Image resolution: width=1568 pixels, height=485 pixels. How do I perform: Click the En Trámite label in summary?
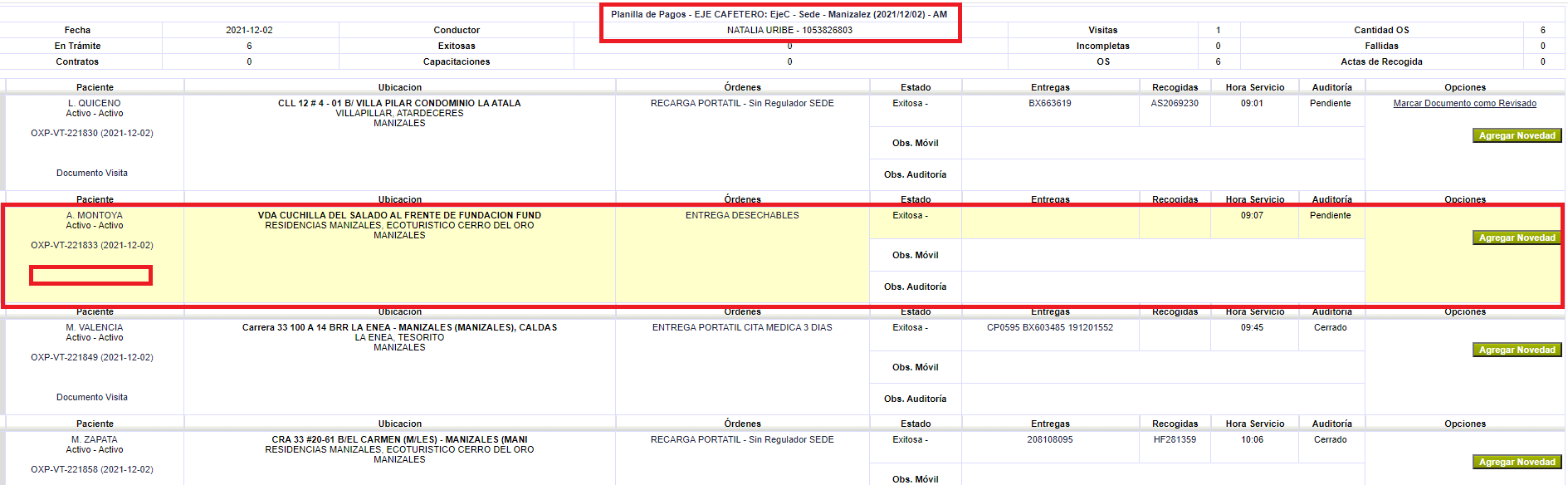tap(77, 46)
